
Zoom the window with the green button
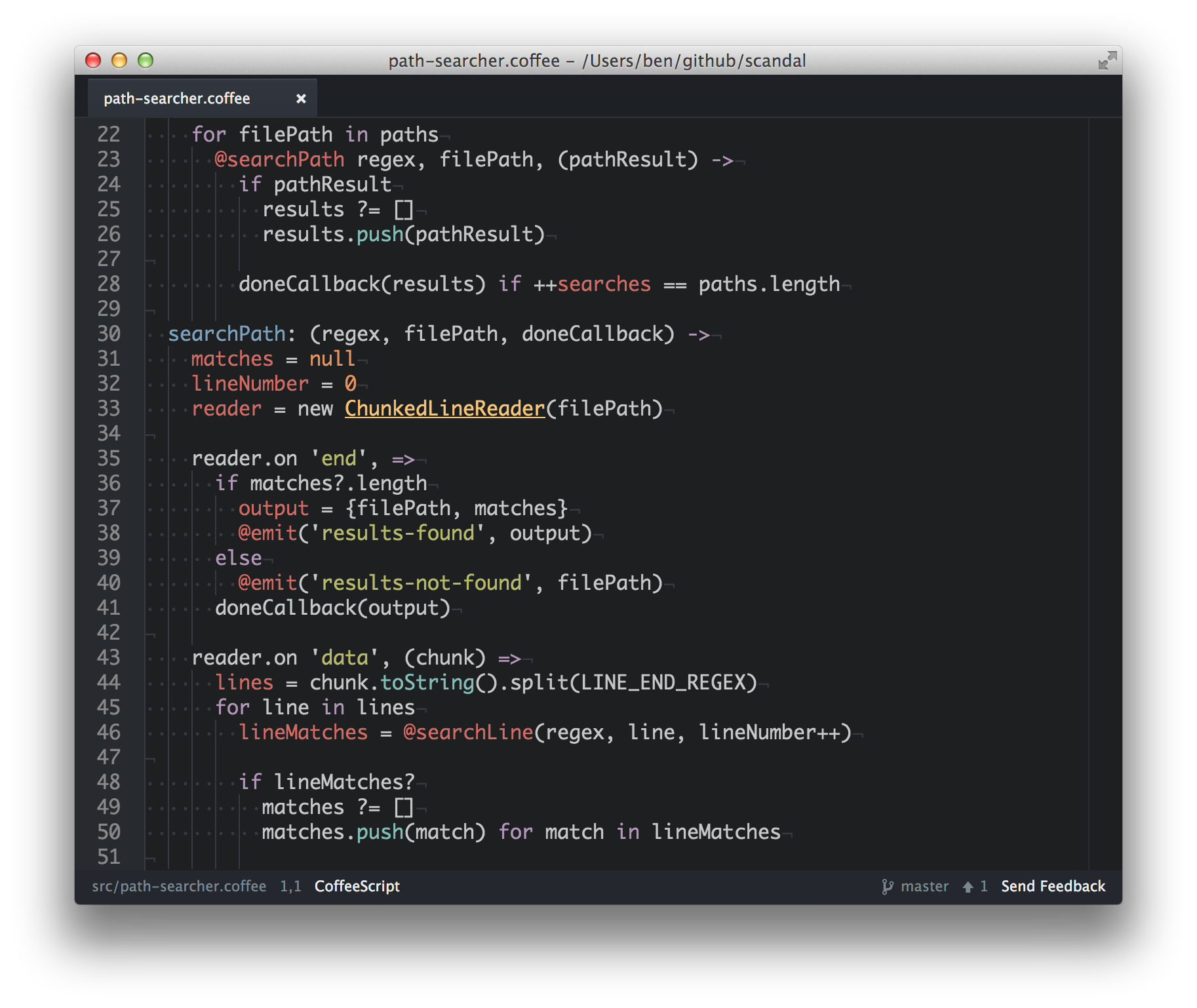coord(146,60)
